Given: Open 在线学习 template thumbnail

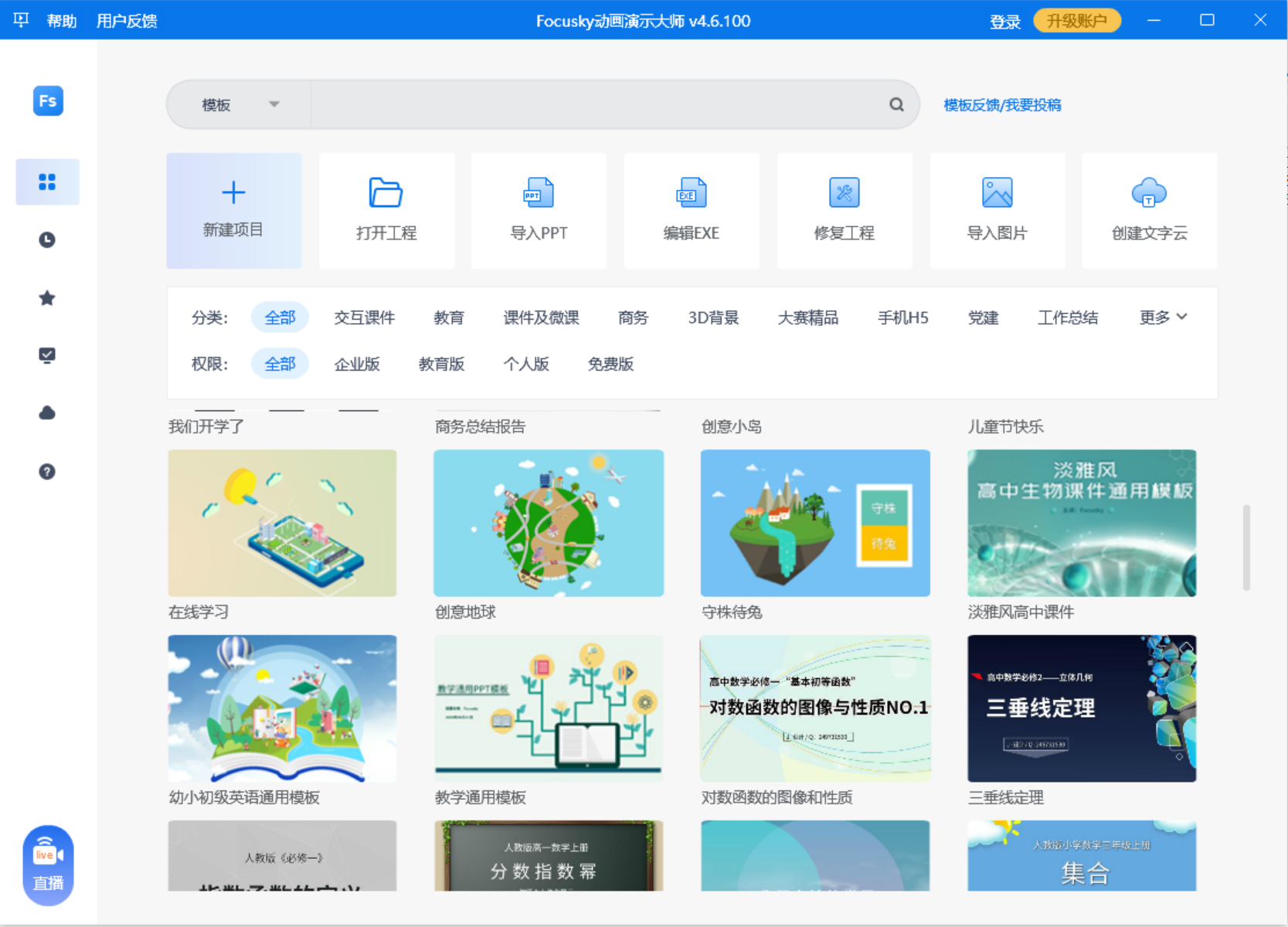Looking at the screenshot, I should [282, 523].
